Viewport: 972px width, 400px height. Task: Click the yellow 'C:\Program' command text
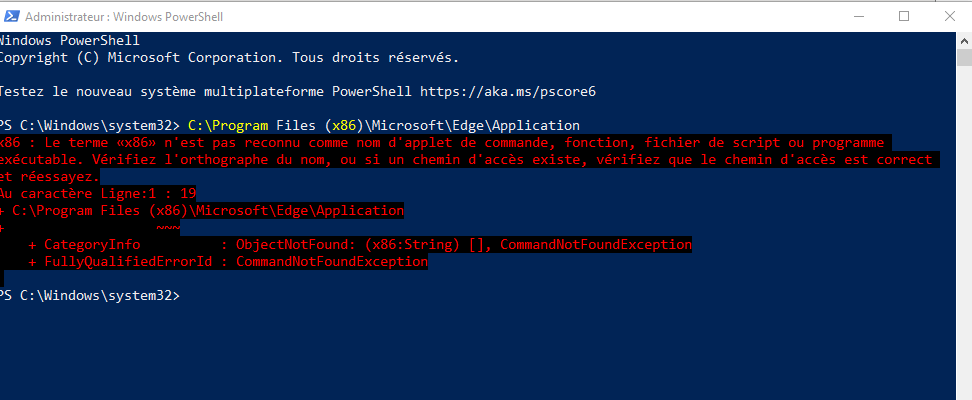(228, 126)
